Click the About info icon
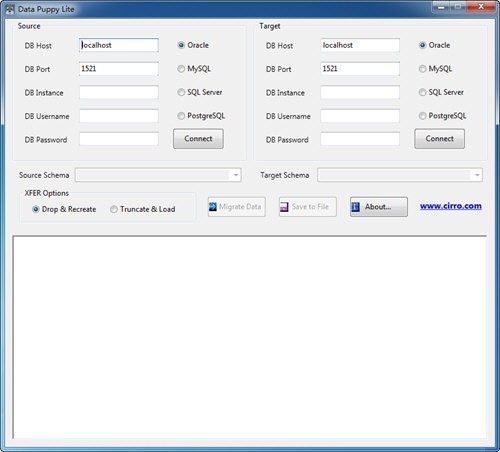500x452 pixels. click(356, 207)
